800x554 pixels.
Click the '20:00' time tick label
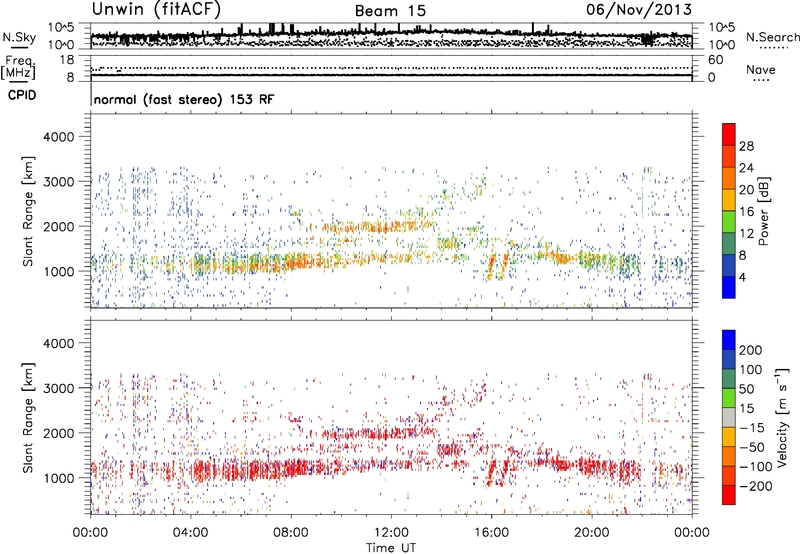coord(591,533)
